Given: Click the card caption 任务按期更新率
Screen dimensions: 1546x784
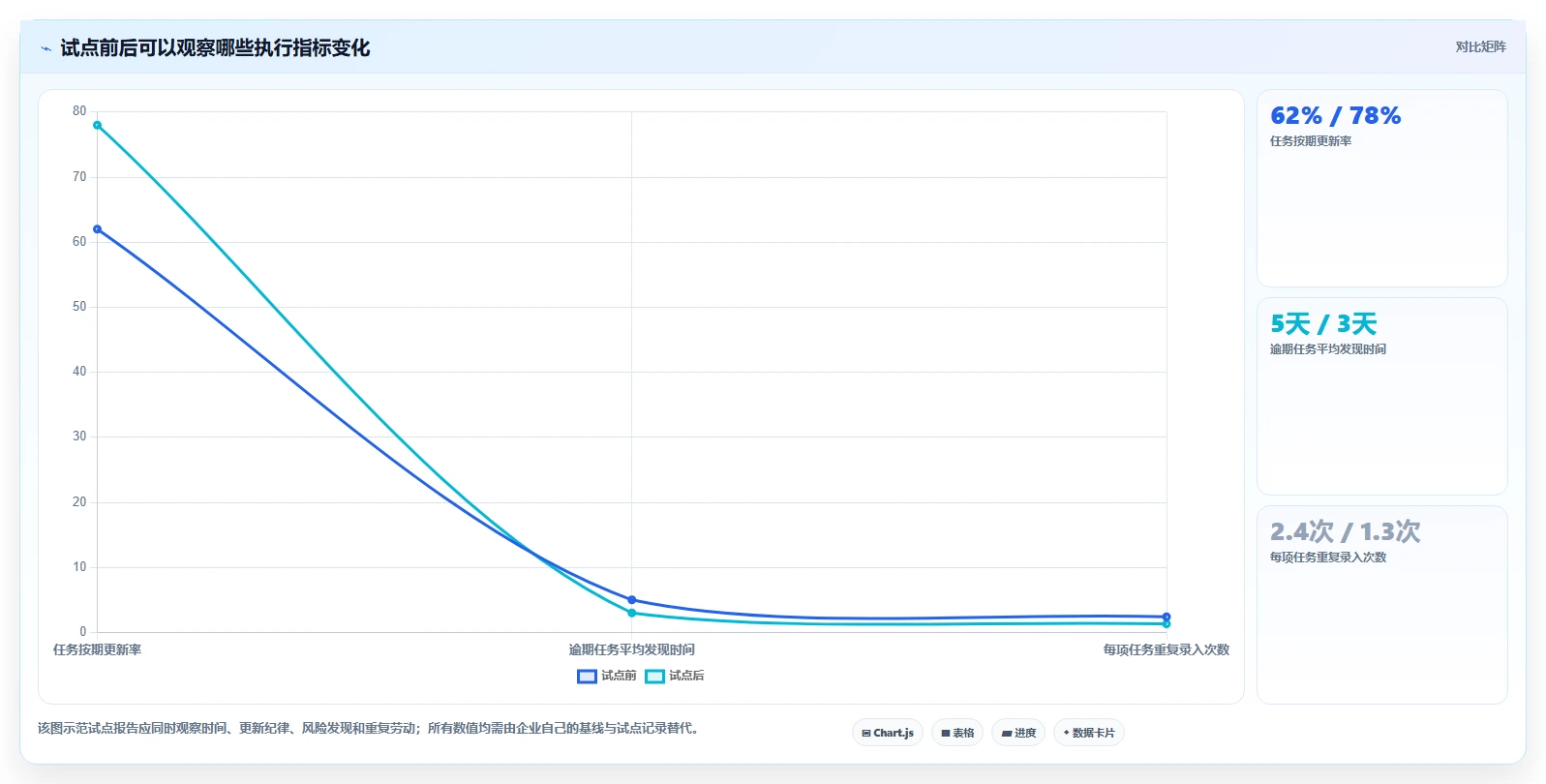Looking at the screenshot, I should point(1311,141).
